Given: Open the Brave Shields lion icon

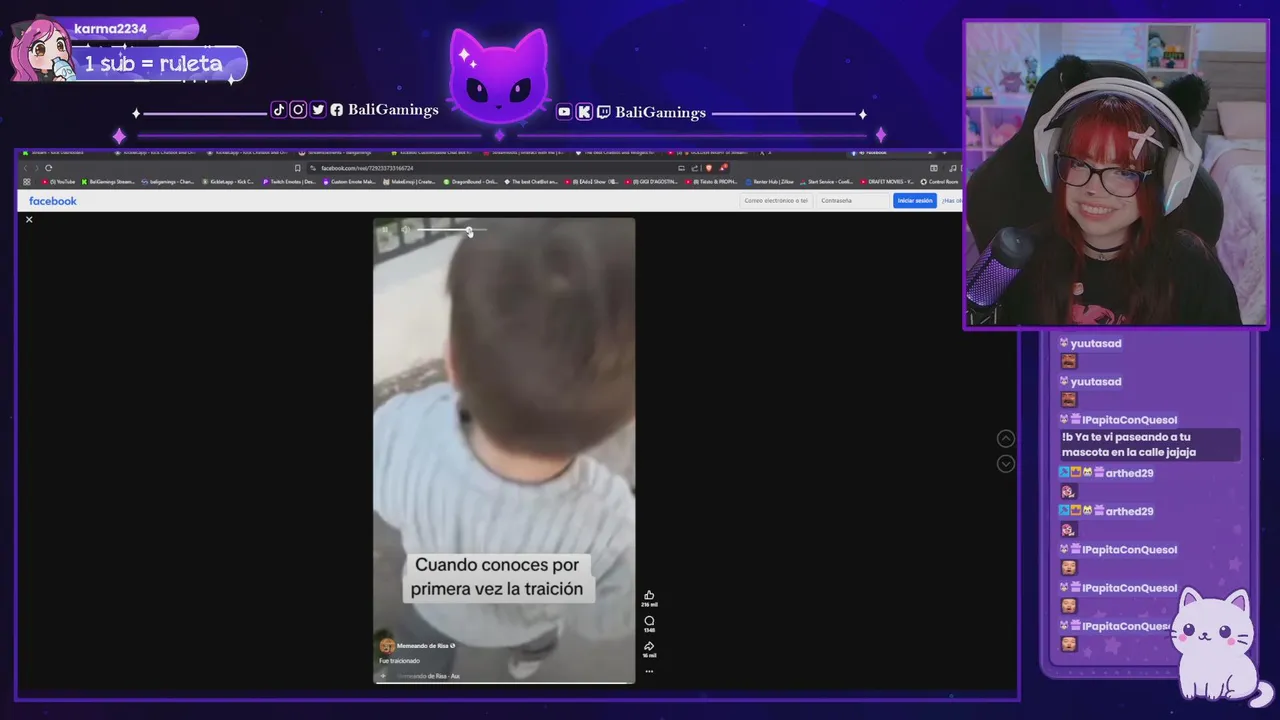Looking at the screenshot, I should pyautogui.click(x=709, y=168).
